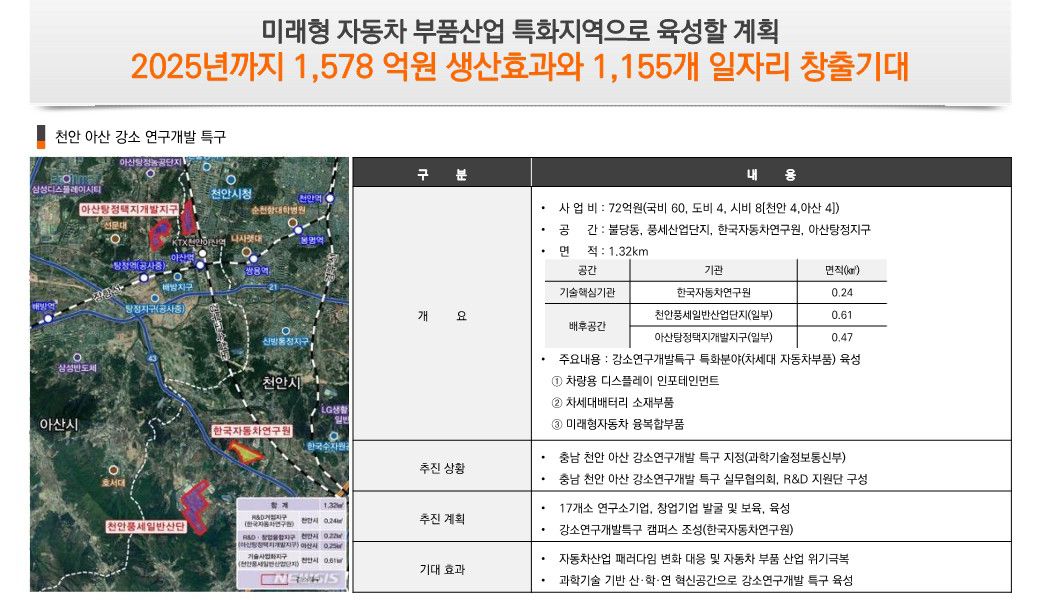The image size is (1040, 600).
Task: Click the '공 간 : 불당동, 풍세산업단지' bullet line
Action: (714, 229)
